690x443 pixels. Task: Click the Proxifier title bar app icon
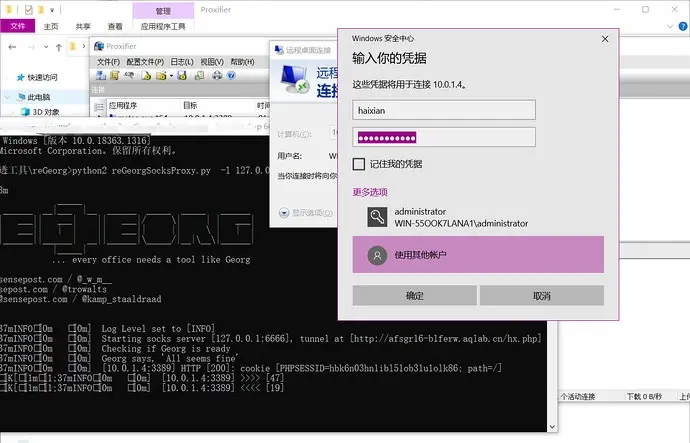(x=99, y=46)
